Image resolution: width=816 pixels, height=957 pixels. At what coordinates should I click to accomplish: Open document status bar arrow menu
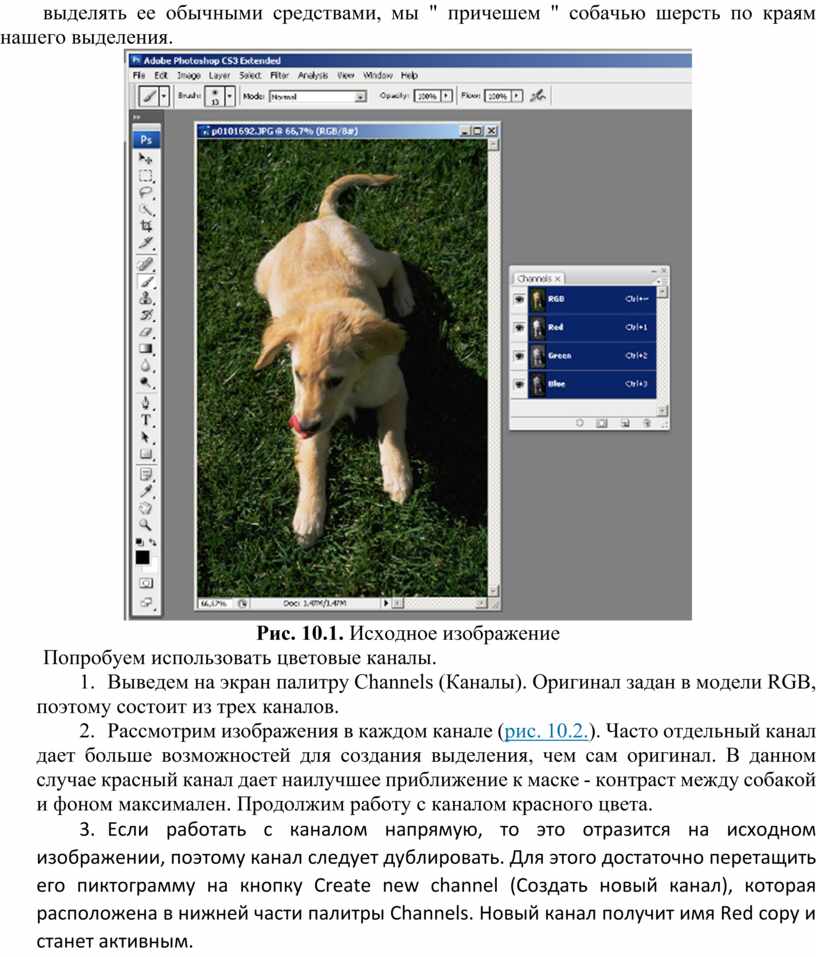click(385, 603)
